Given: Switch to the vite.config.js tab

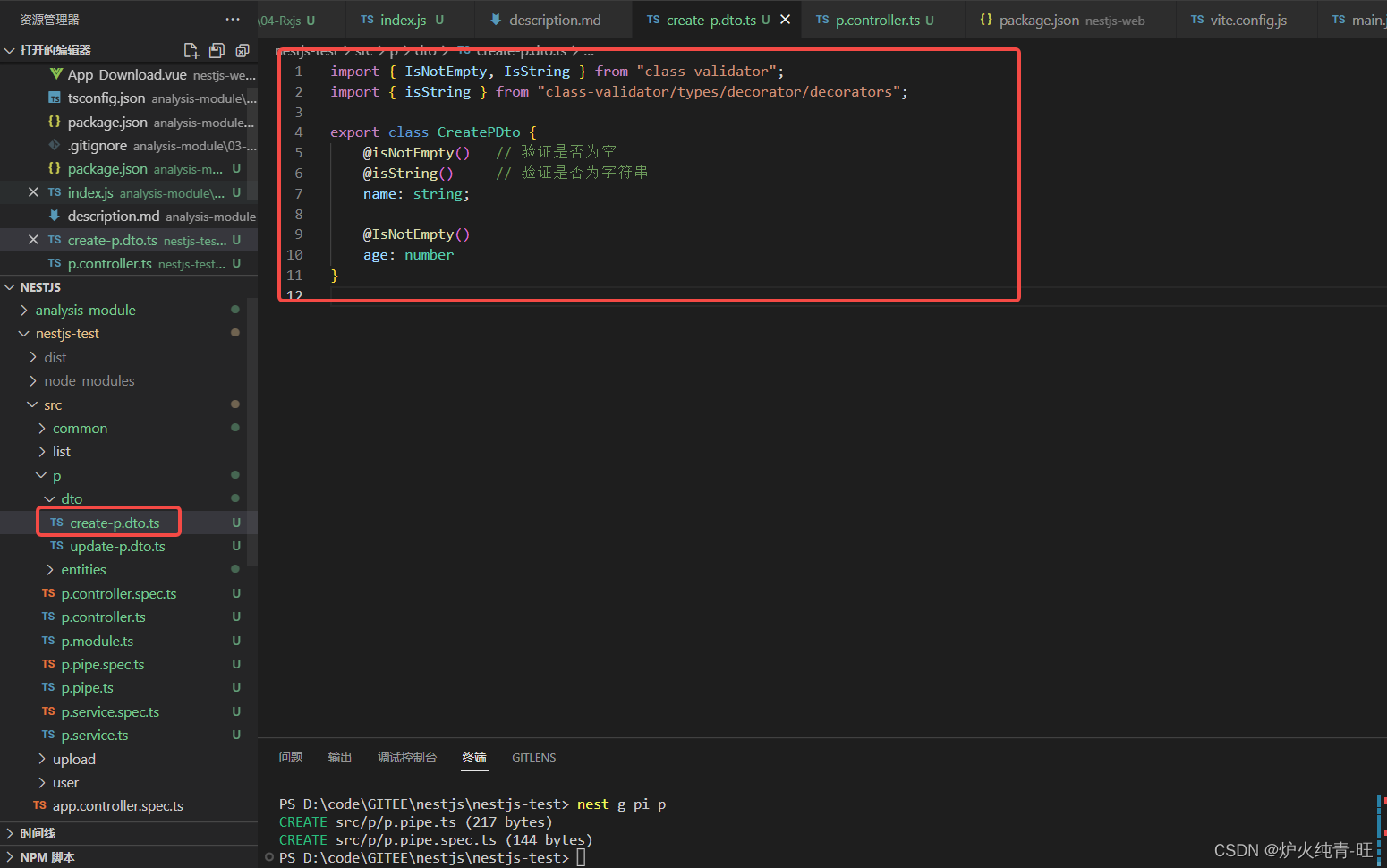Looking at the screenshot, I should 1247,19.
